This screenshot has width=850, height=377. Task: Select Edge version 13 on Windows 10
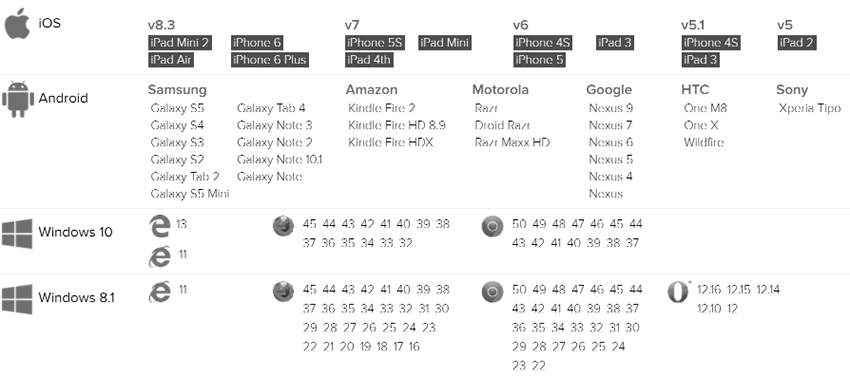[182, 223]
